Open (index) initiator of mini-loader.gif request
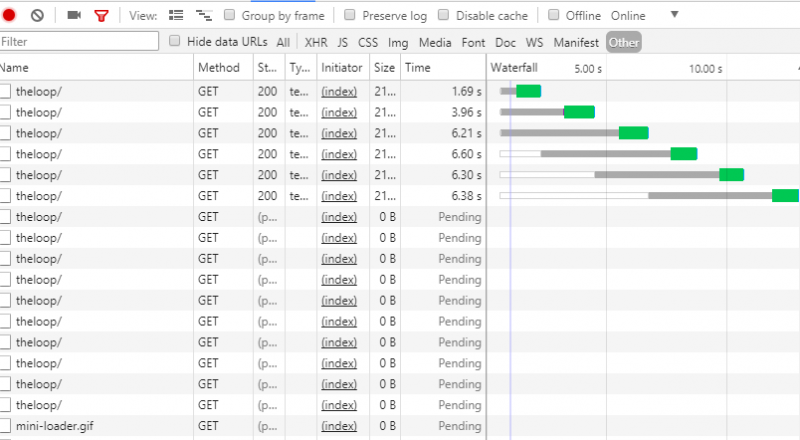This screenshot has width=800, height=440. [339, 426]
